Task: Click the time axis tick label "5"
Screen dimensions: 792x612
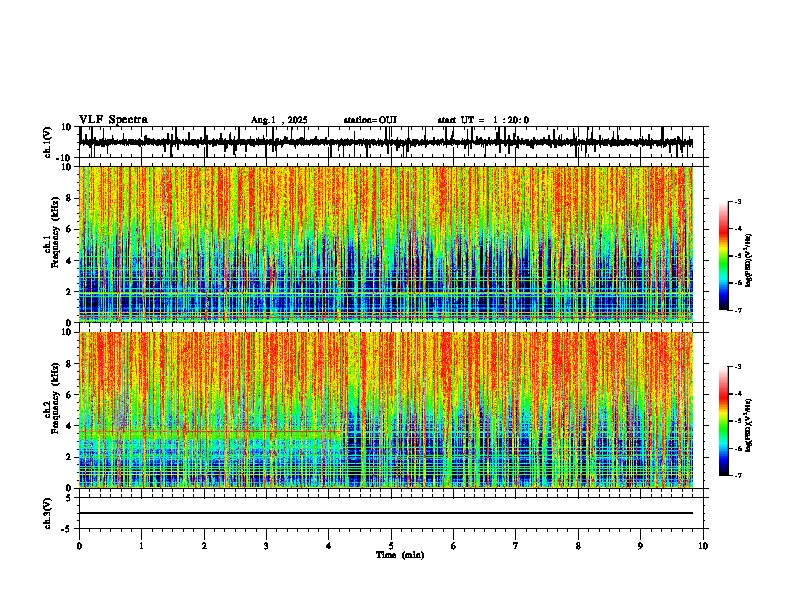Action: pos(391,546)
